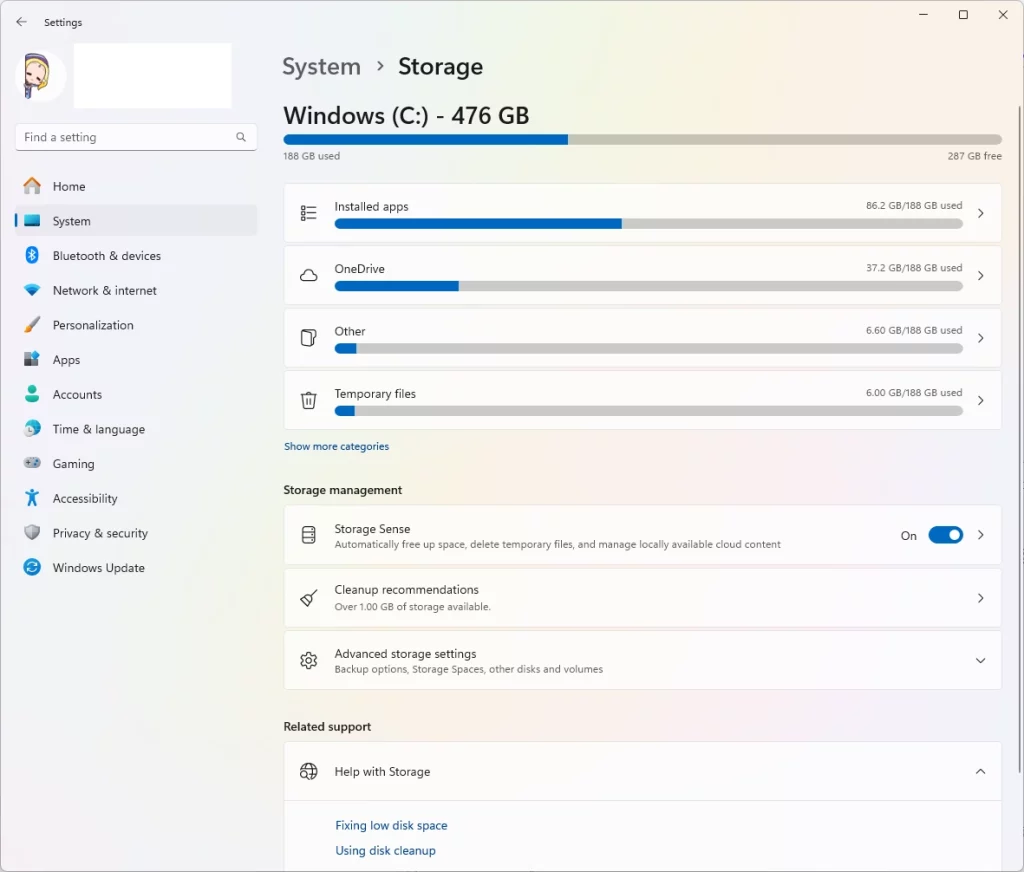Screen dimensions: 1024x872
Task: Click the search magnifier icon
Action: [x=241, y=137]
